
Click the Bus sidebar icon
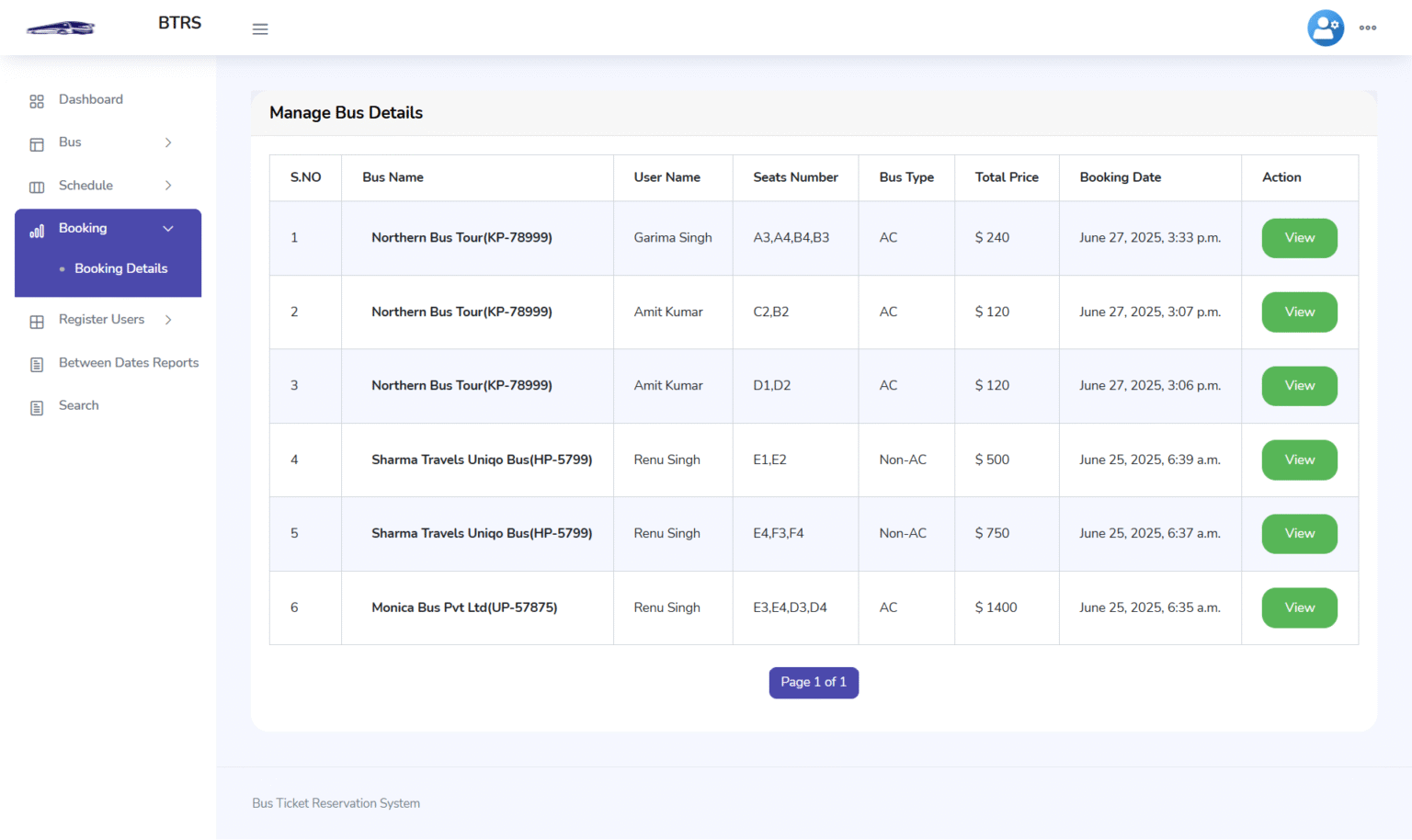point(37,142)
